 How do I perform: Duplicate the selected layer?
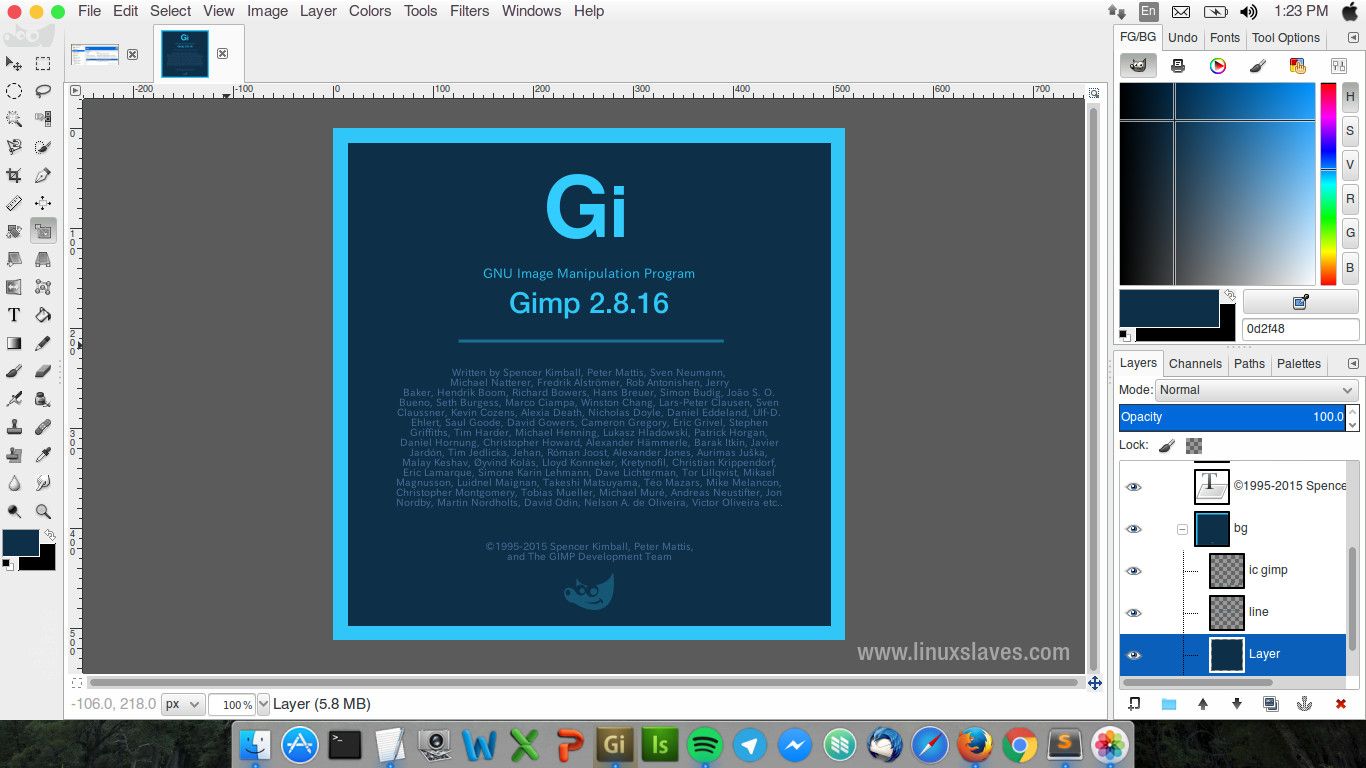(1270, 704)
